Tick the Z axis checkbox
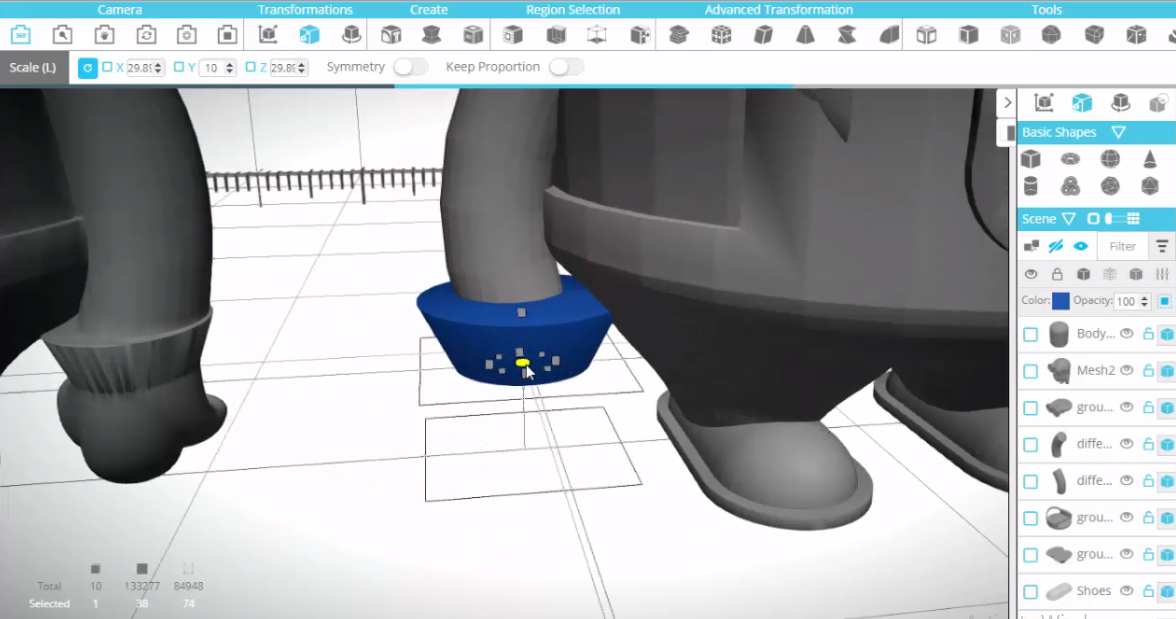The width and height of the screenshot is (1176, 619). coord(250,67)
